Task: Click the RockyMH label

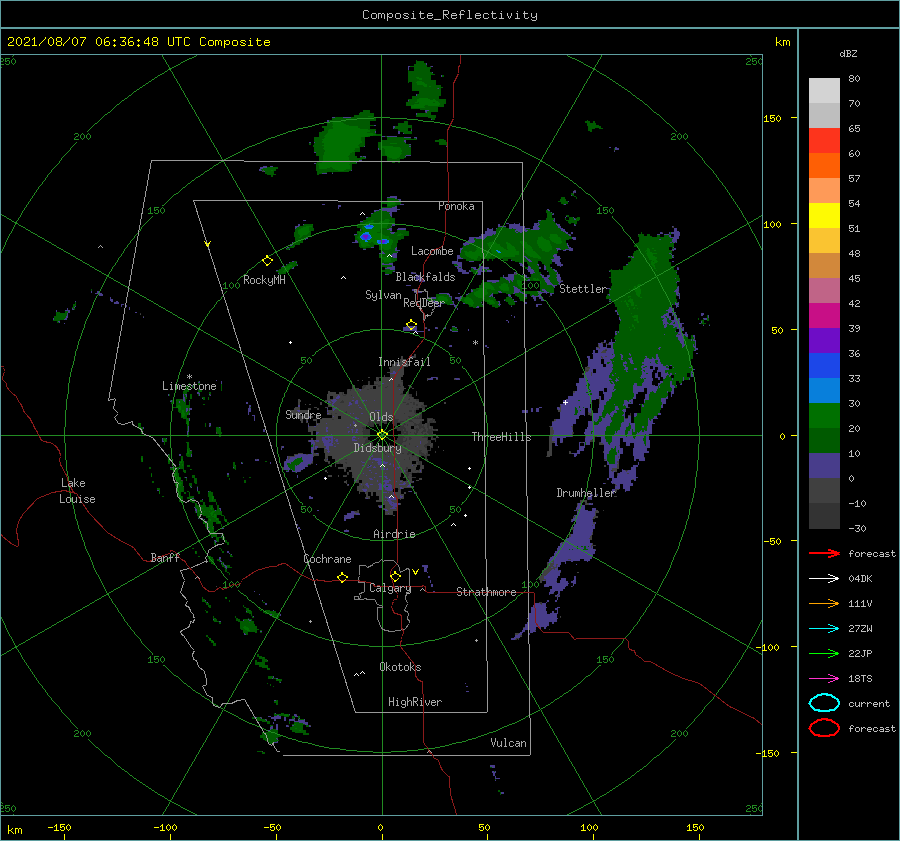Action: coord(264,280)
